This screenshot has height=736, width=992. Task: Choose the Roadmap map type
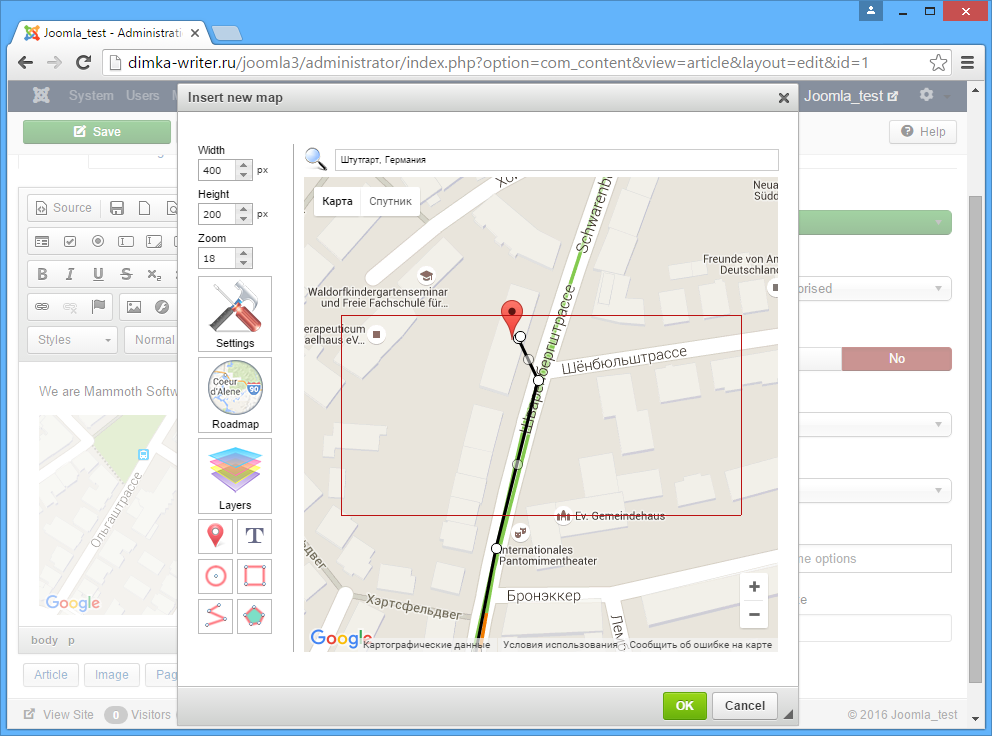(x=235, y=395)
